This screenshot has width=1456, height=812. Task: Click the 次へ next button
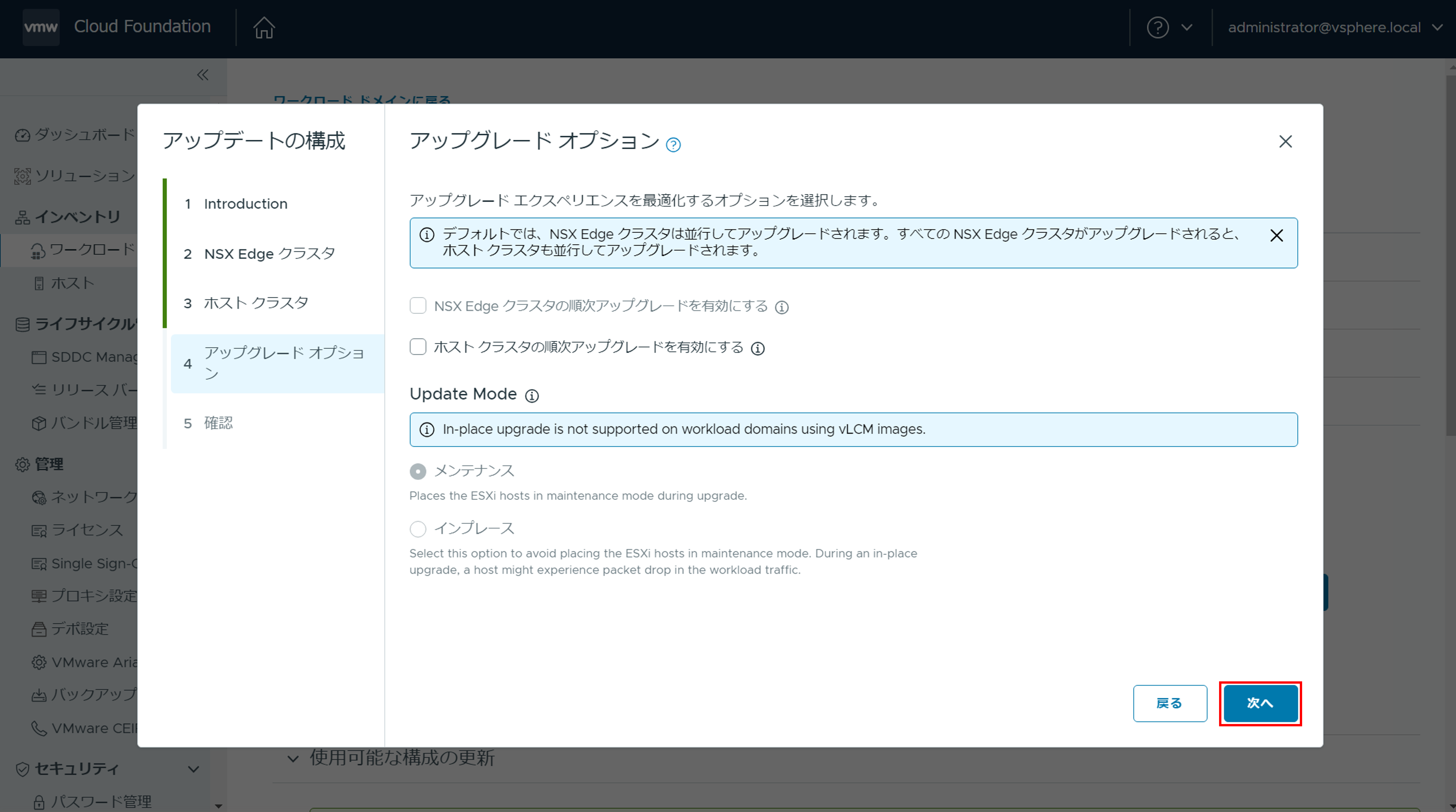(x=1260, y=703)
